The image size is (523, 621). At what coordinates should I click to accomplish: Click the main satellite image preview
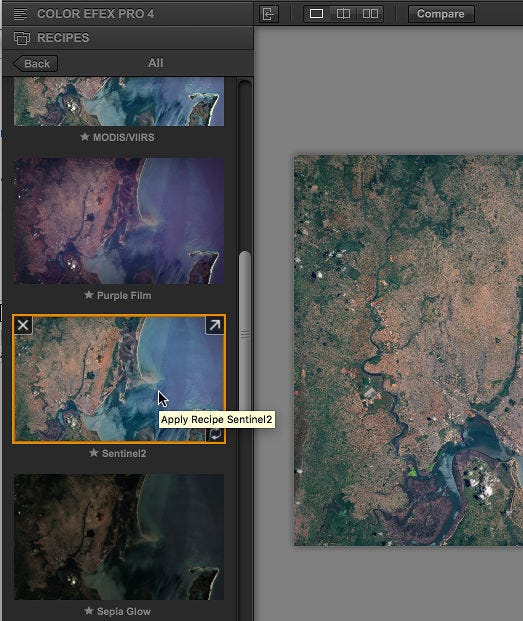[408, 350]
